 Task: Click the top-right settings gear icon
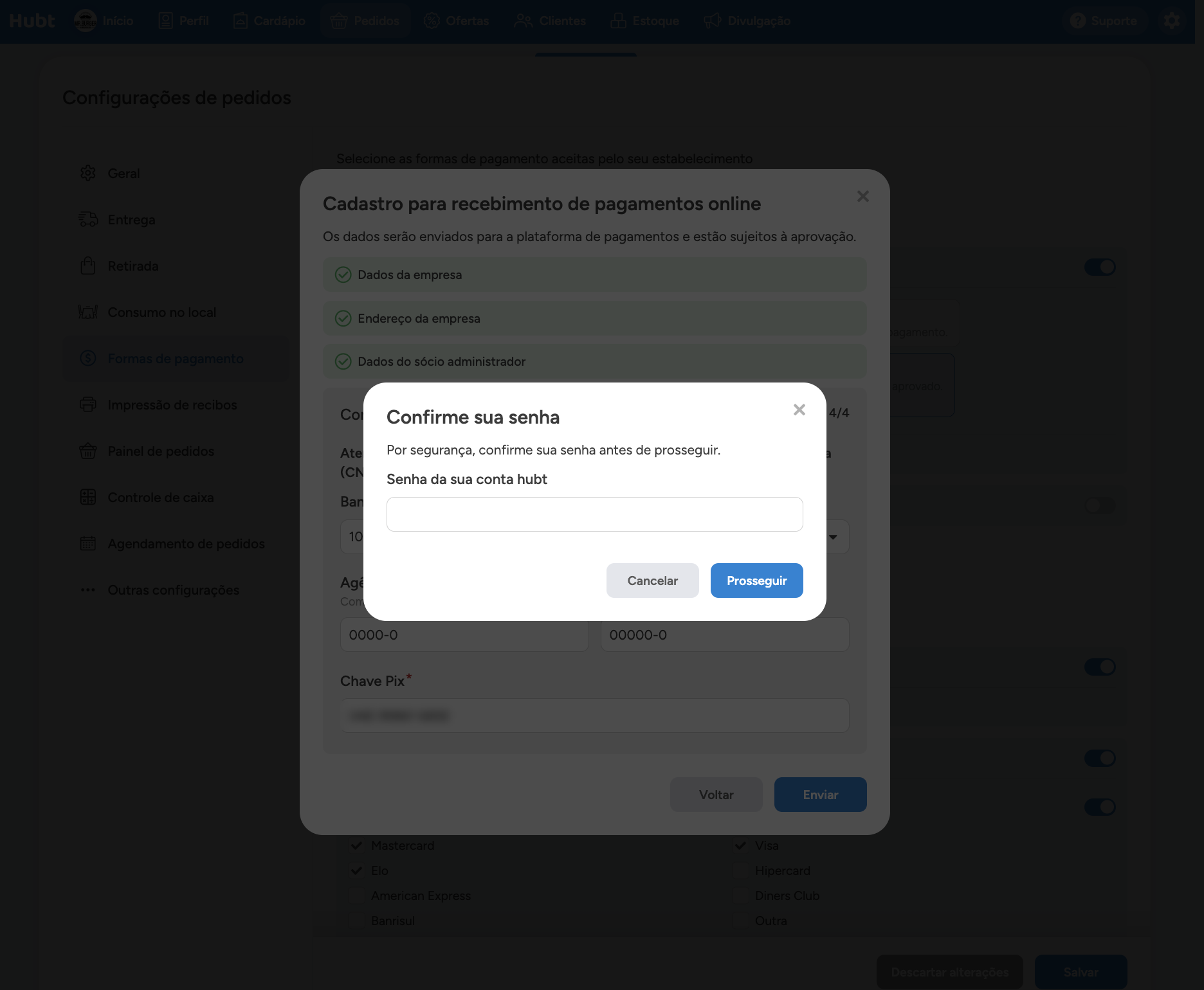click(1172, 21)
